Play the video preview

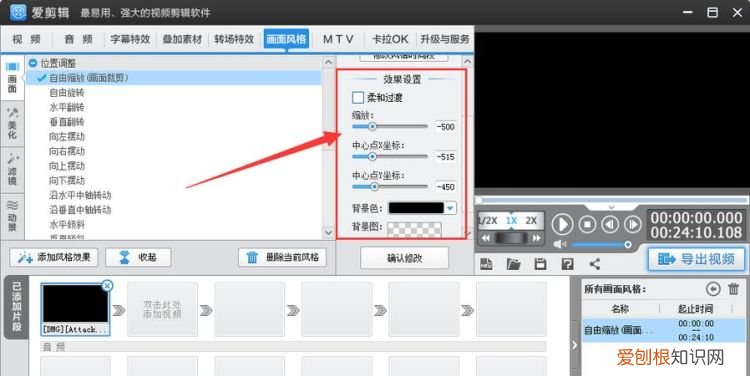[x=562, y=224]
